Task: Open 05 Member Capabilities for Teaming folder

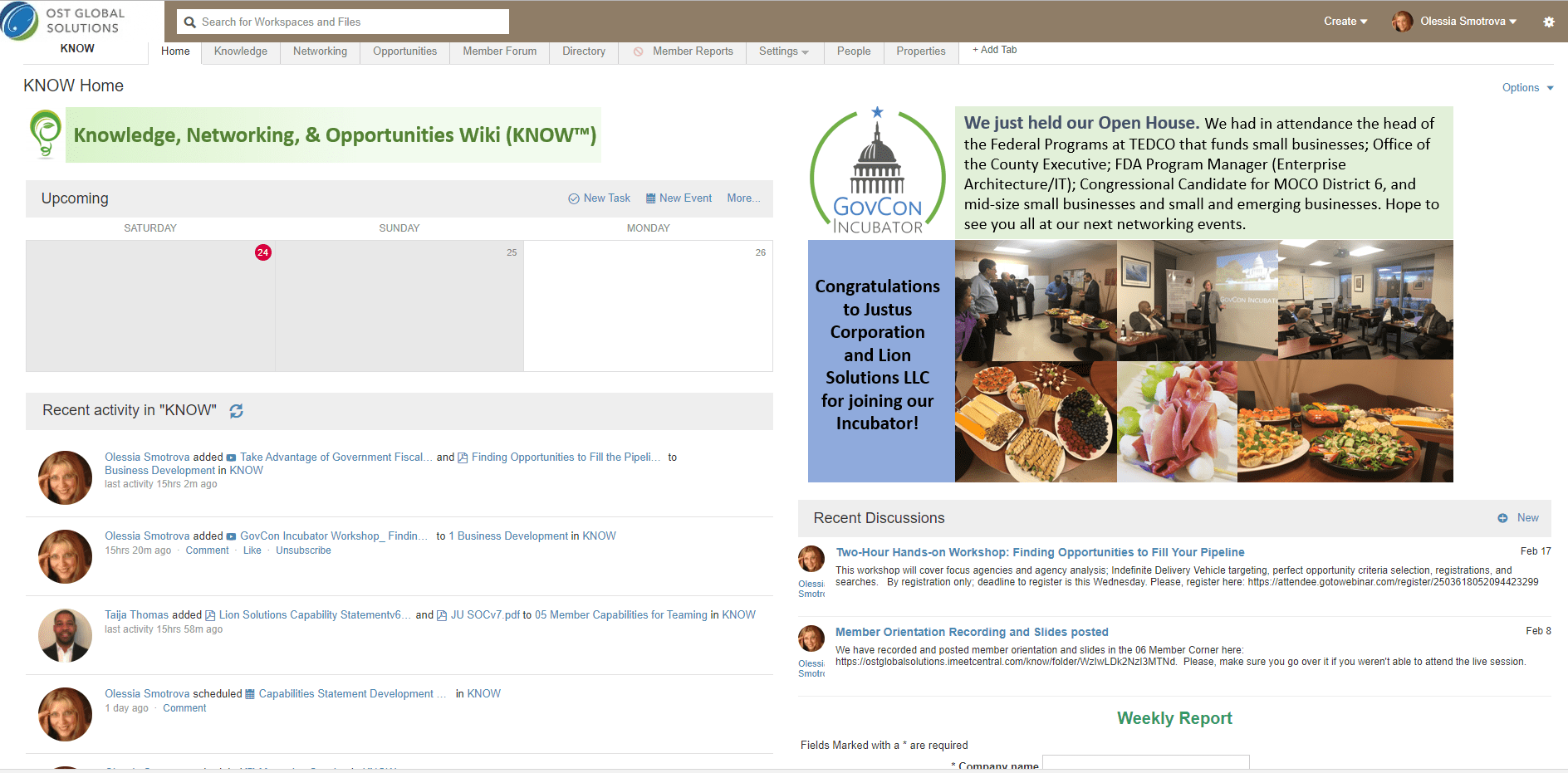Action: [x=621, y=615]
